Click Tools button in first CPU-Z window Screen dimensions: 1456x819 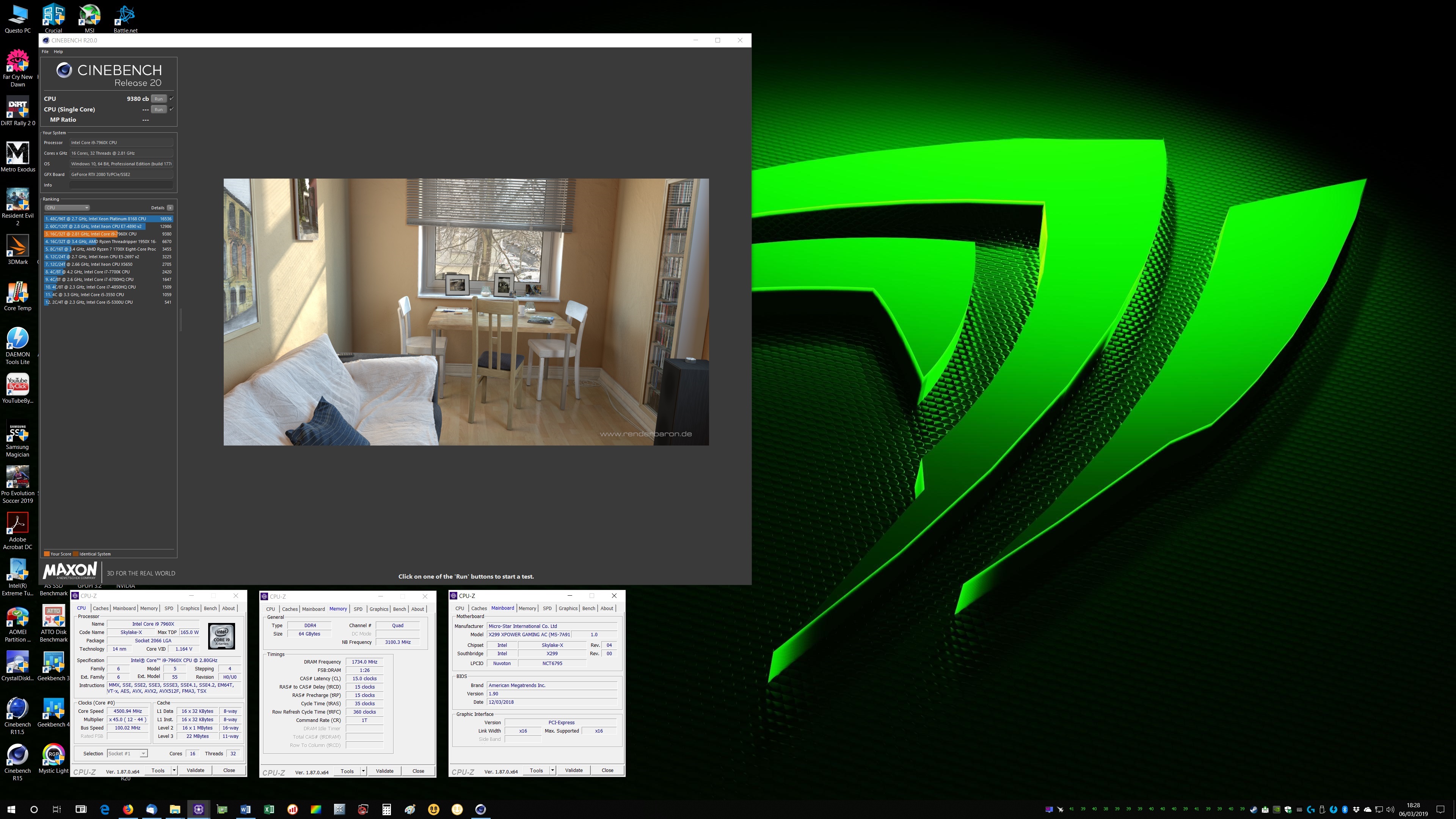tap(158, 770)
